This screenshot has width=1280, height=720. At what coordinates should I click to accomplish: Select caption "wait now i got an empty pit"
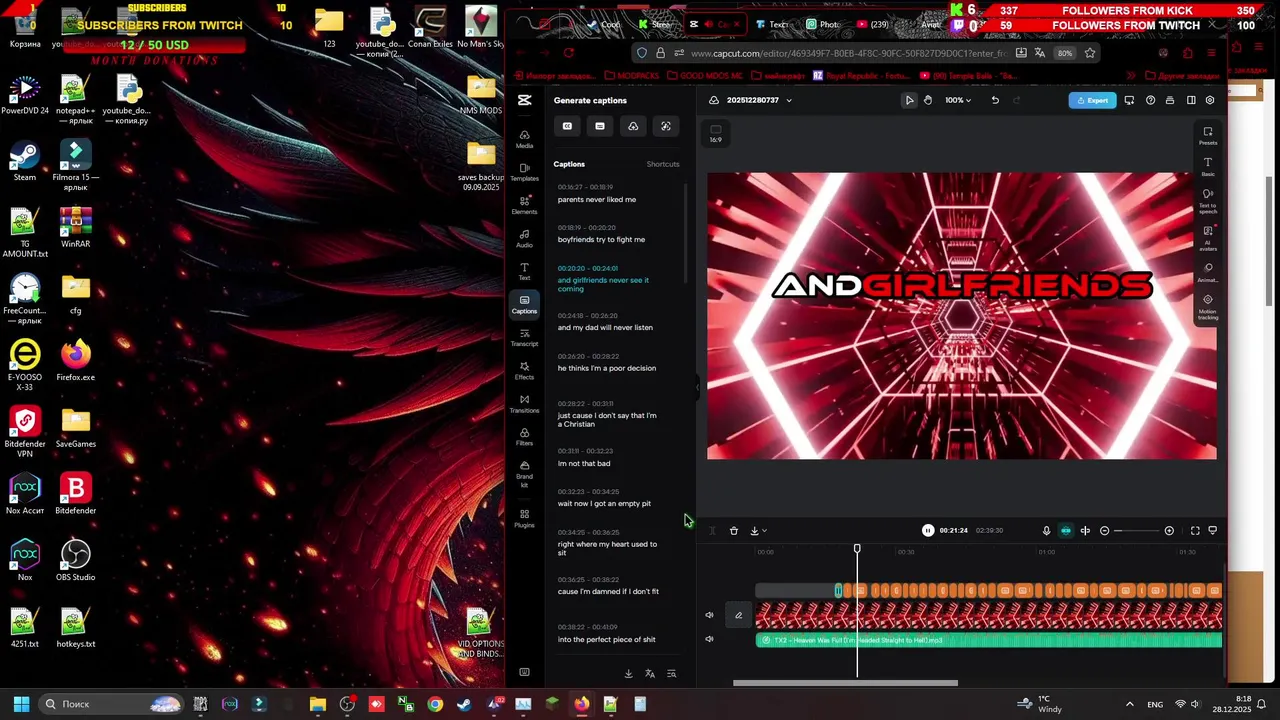coord(604,503)
